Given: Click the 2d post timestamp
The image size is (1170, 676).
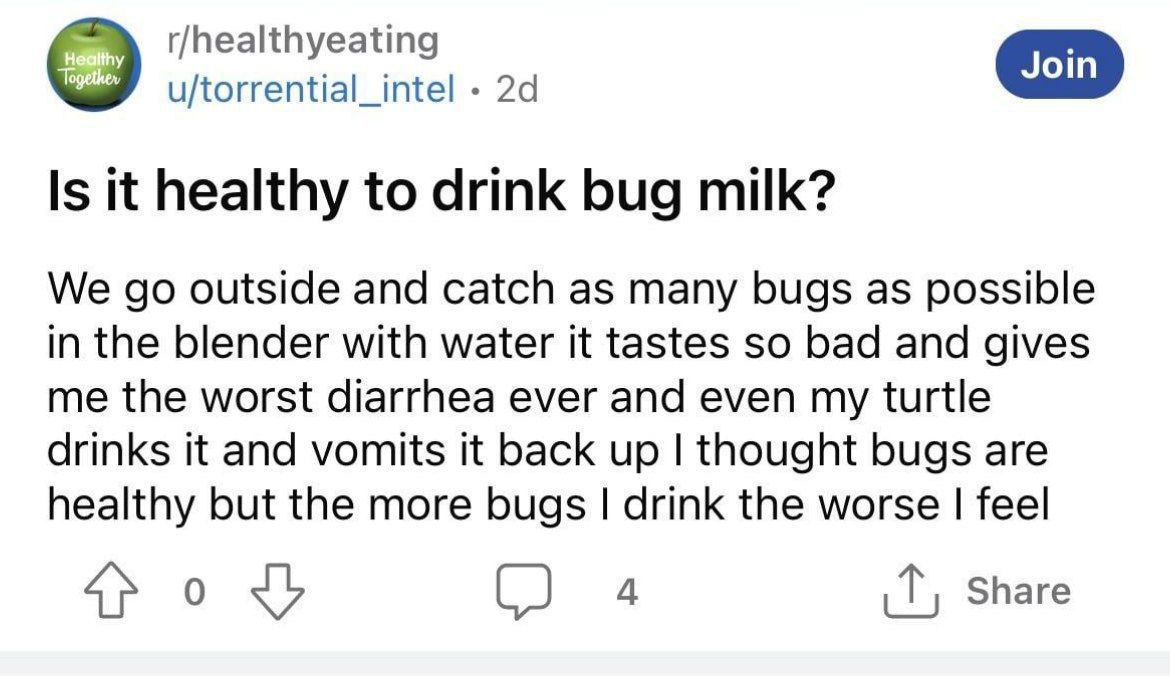Looking at the screenshot, I should [x=517, y=90].
